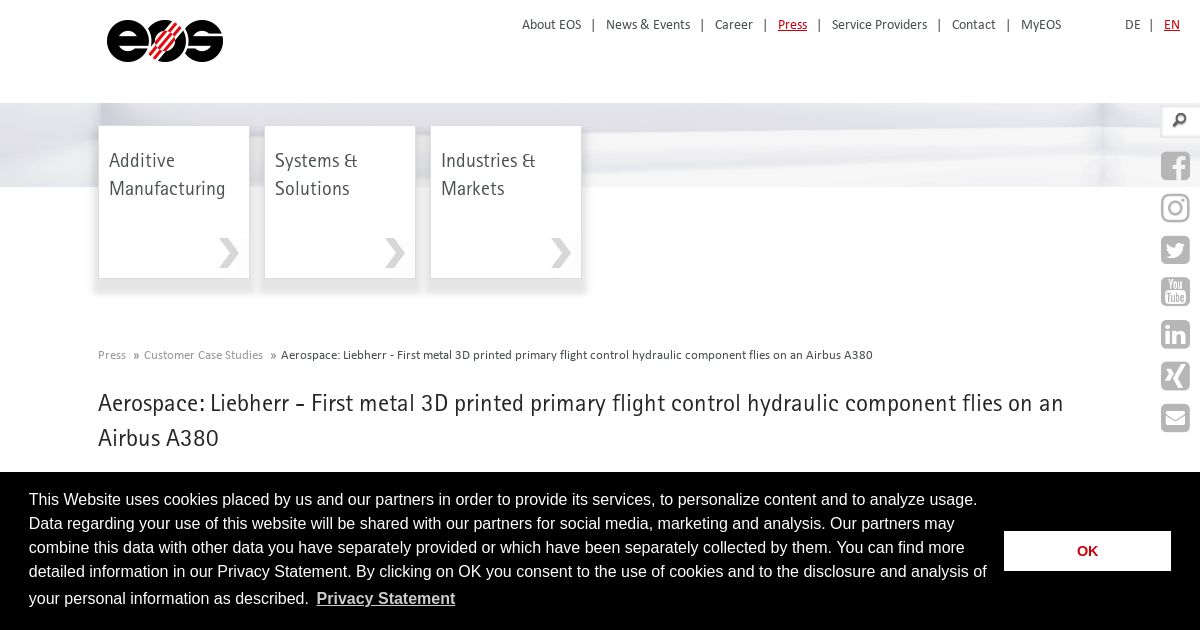Open the Xing social icon
This screenshot has height=630, width=1200.
(x=1175, y=376)
